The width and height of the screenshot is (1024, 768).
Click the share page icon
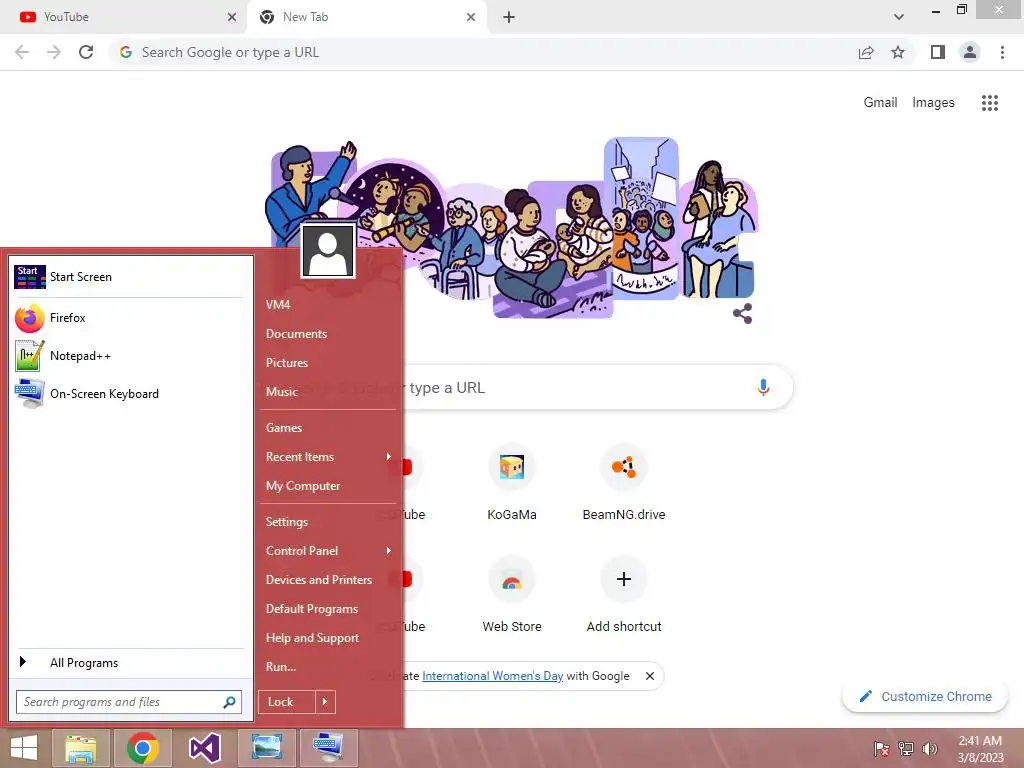point(866,52)
